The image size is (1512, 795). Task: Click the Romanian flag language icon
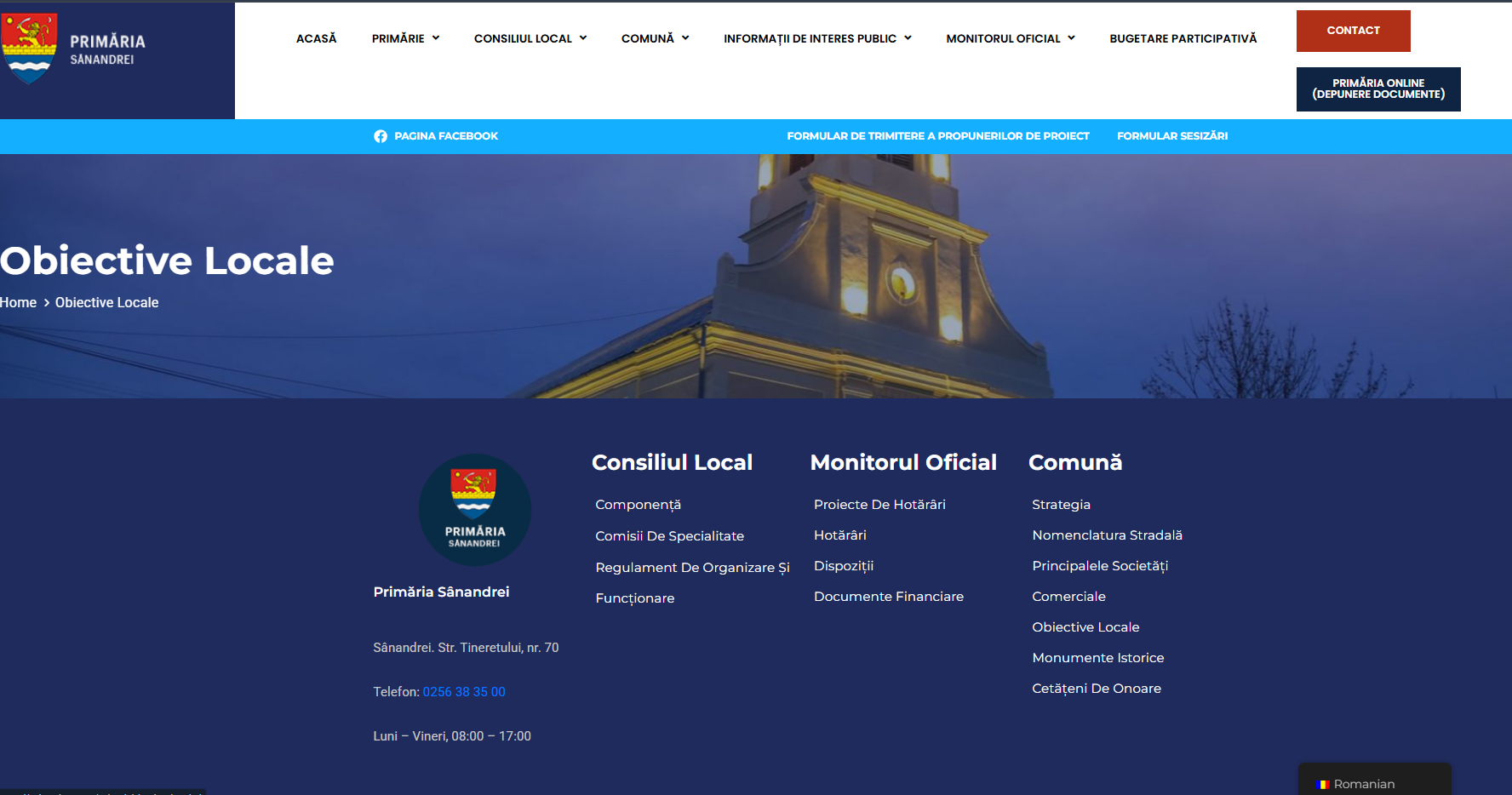point(1322,784)
